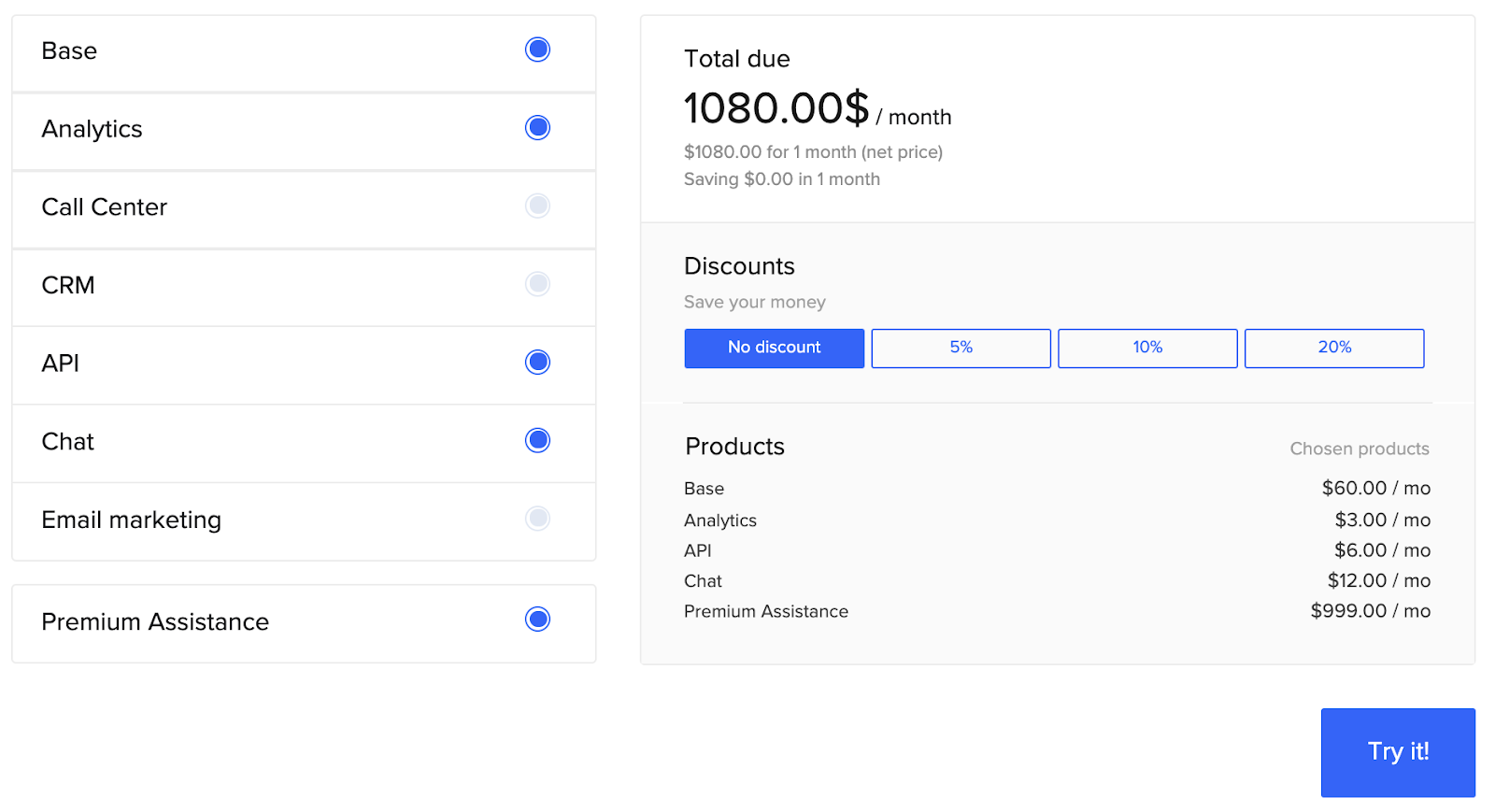Toggle off the Analytics radio button
The width and height of the screenshot is (1495, 812).
click(537, 127)
